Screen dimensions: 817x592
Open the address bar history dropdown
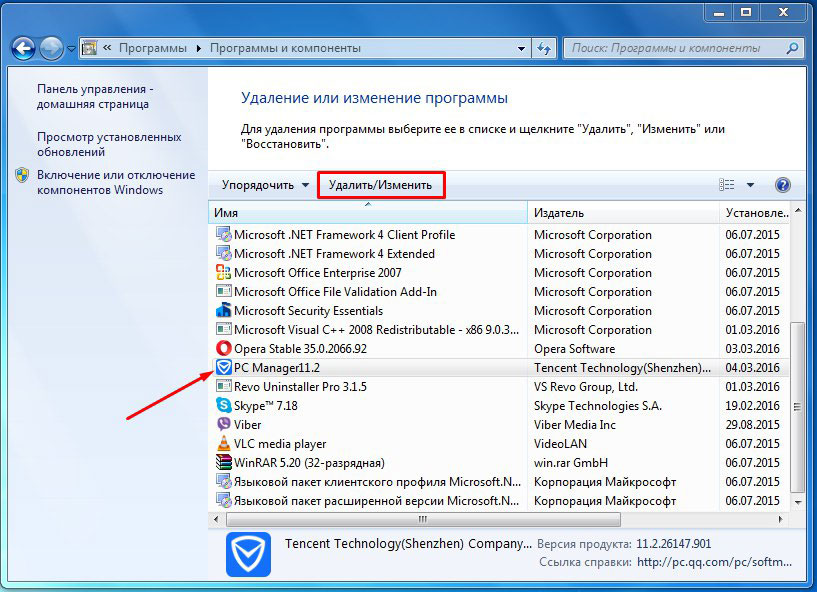(x=522, y=48)
